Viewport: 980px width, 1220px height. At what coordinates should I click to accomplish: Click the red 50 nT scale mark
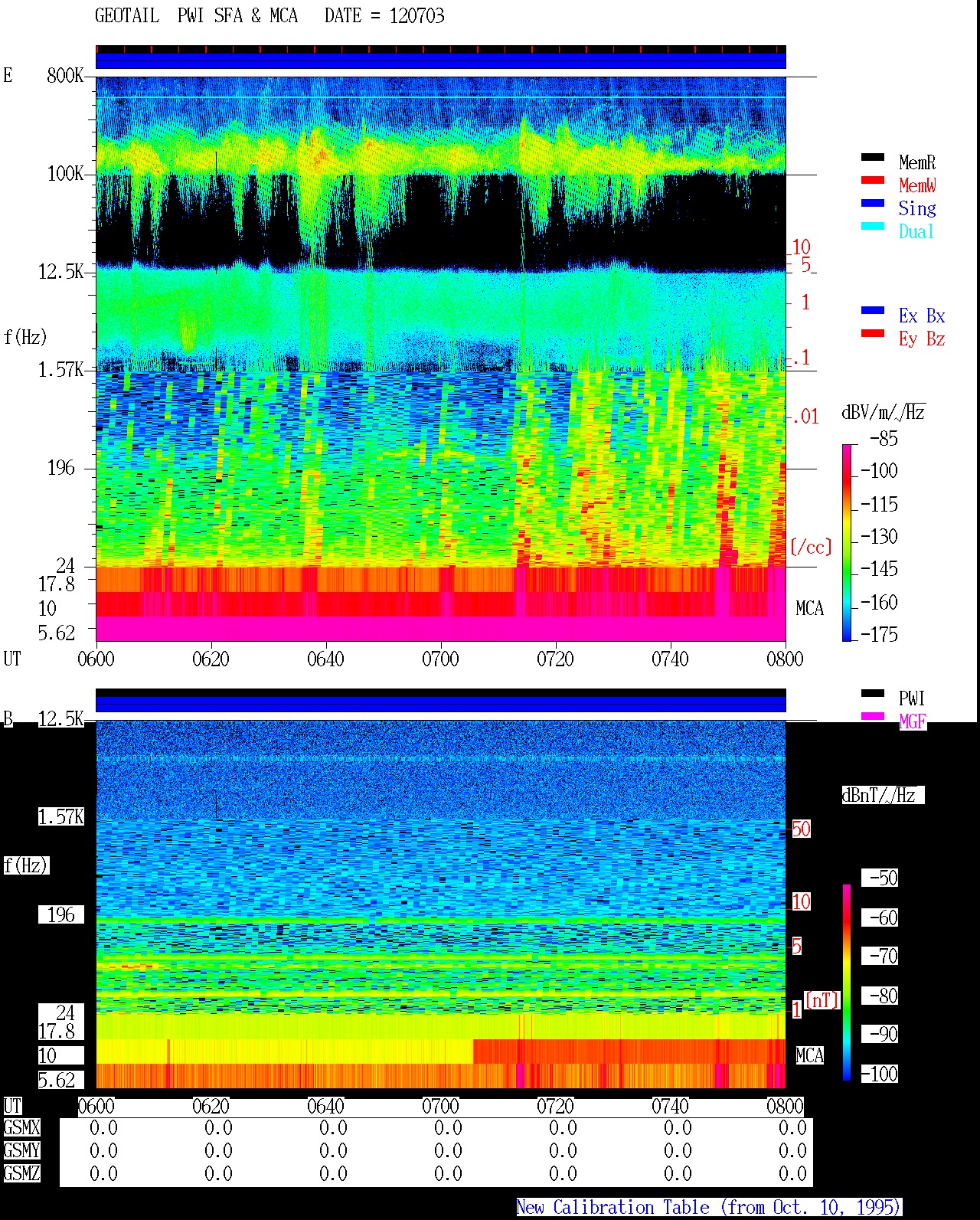click(x=801, y=829)
